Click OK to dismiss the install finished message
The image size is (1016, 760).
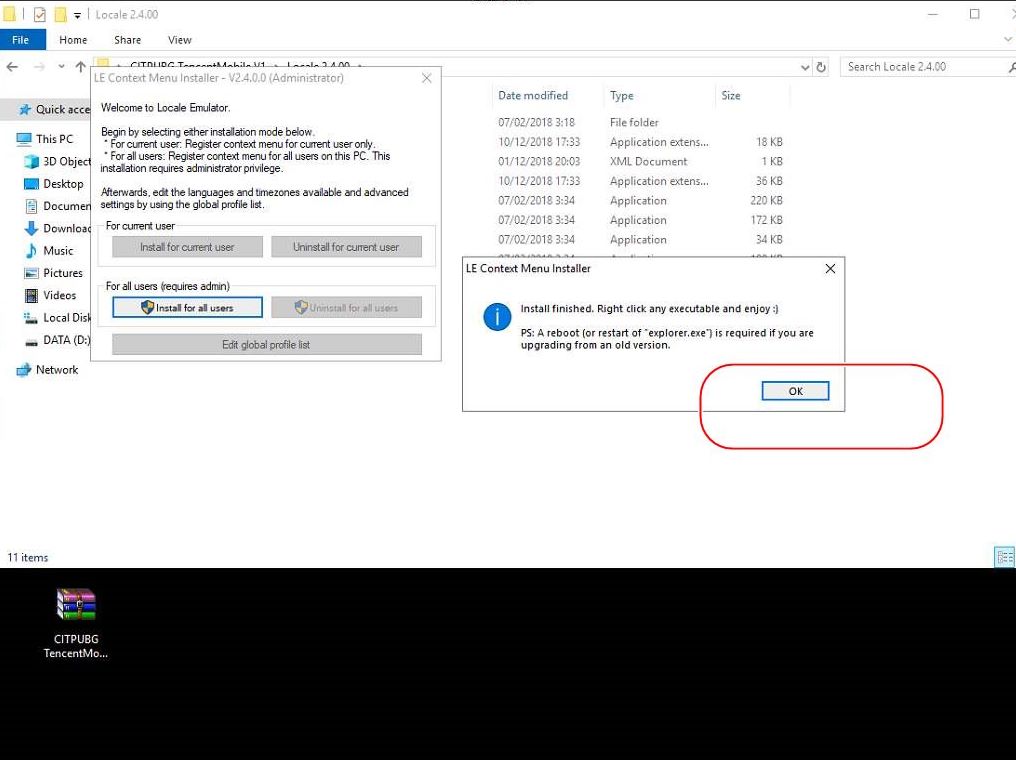click(x=795, y=390)
